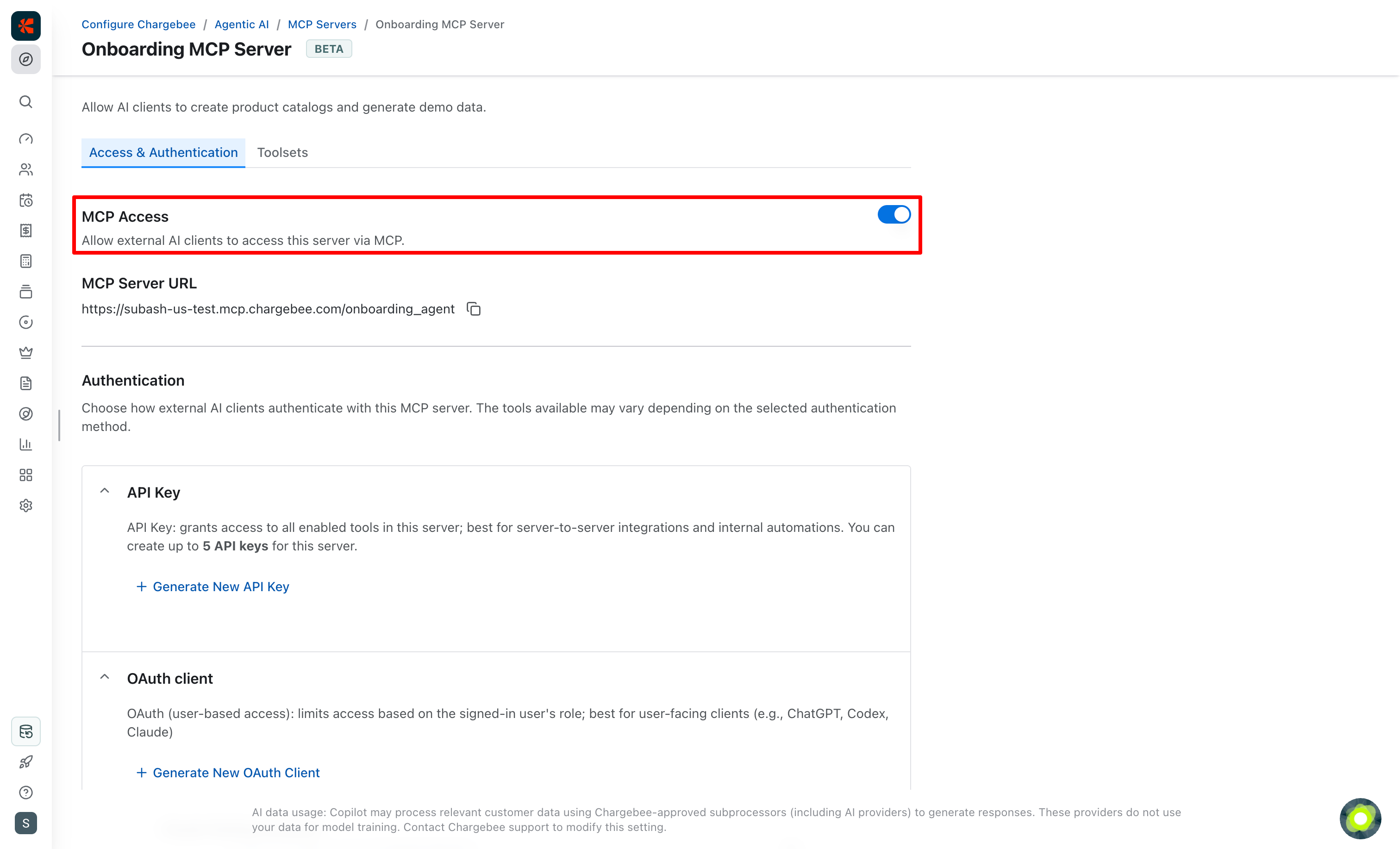Click Generate New OAuth Client
1400x849 pixels.
[x=228, y=773]
